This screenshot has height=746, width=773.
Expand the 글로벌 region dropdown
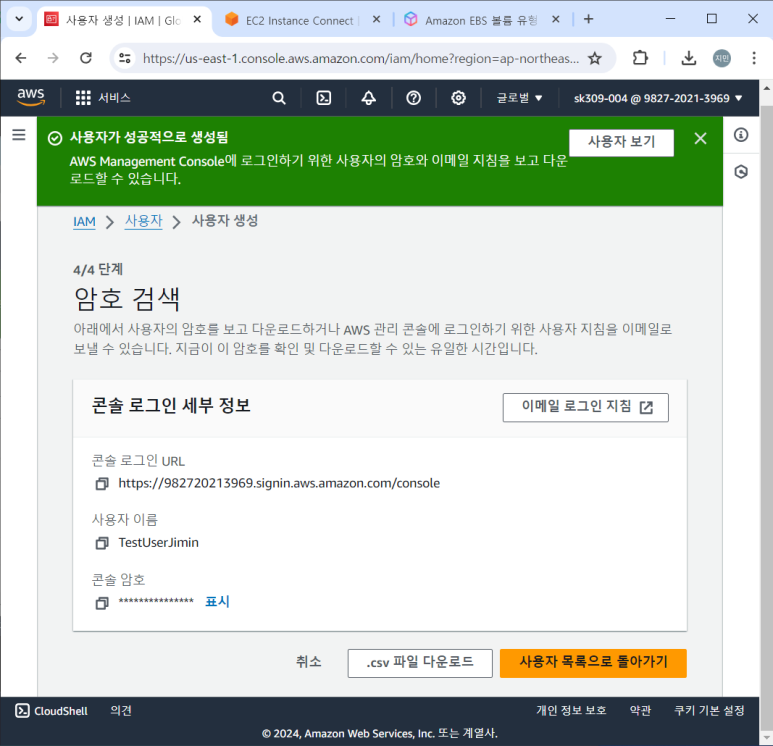519,98
